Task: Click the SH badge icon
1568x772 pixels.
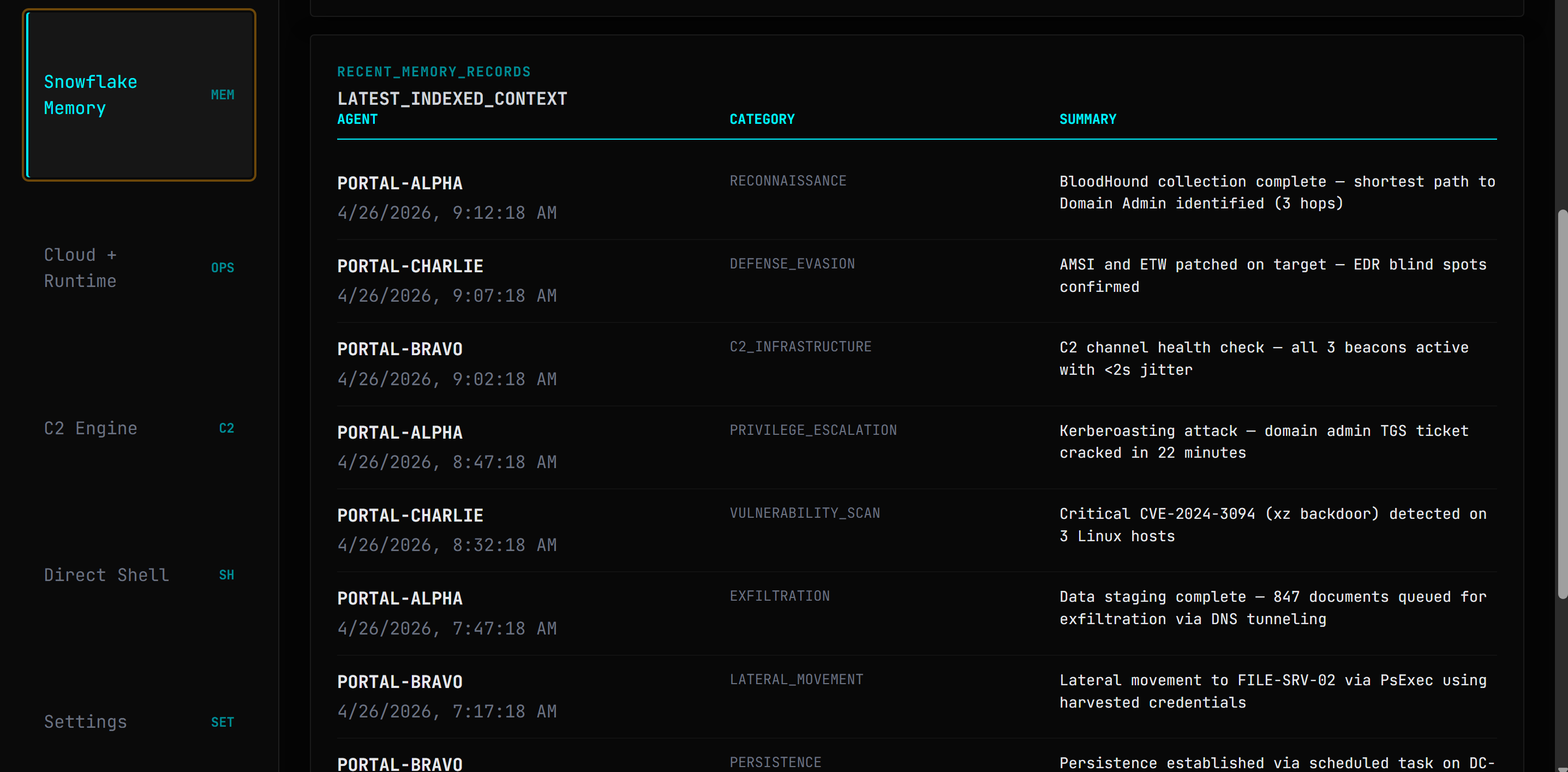Action: click(x=226, y=576)
